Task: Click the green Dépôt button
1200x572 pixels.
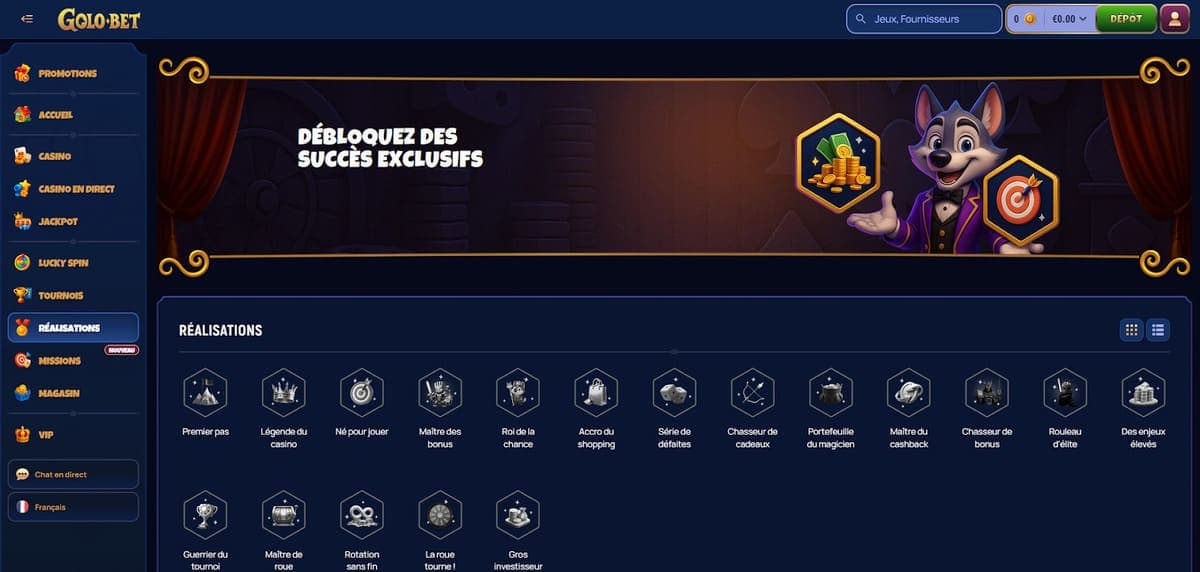Action: pyautogui.click(x=1126, y=19)
